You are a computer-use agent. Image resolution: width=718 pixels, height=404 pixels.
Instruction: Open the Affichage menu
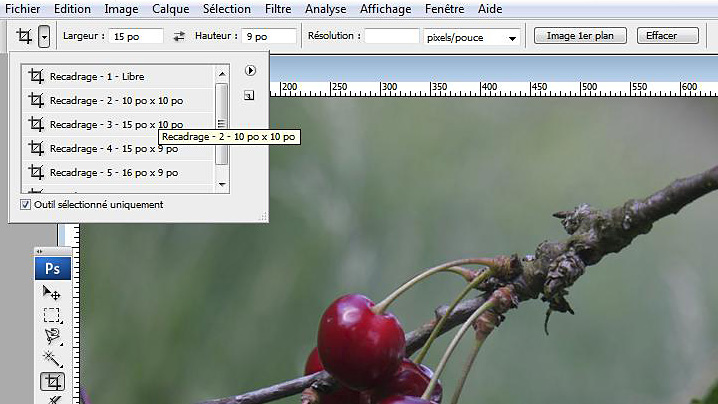tap(386, 9)
